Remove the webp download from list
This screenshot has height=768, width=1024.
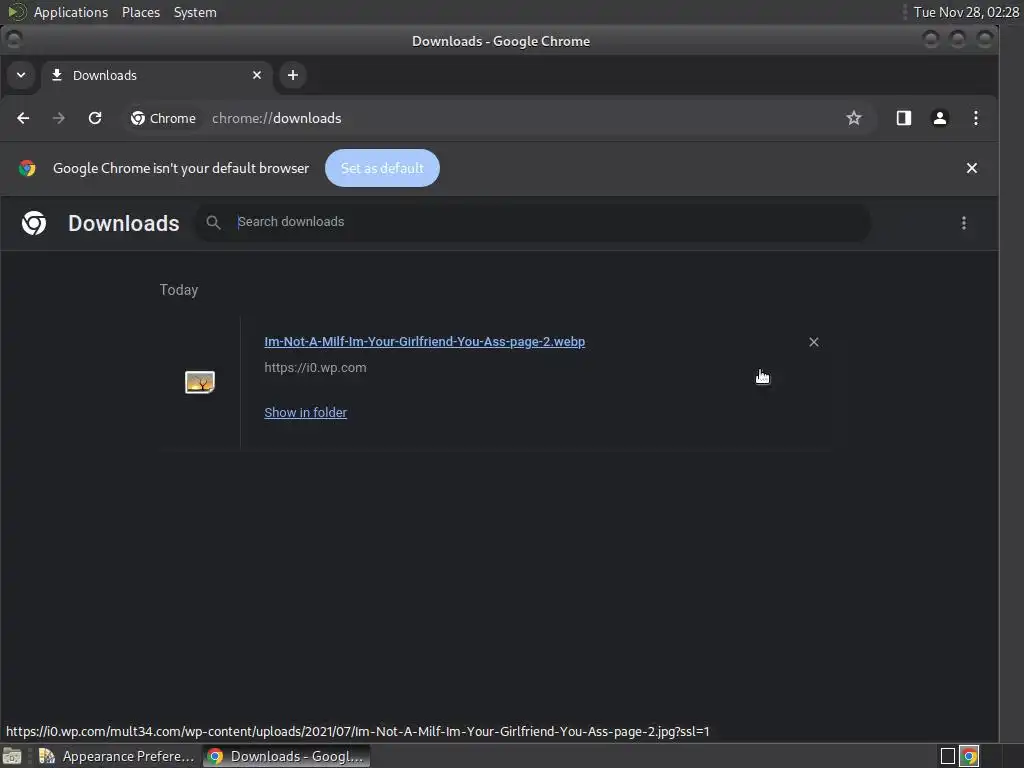click(814, 342)
